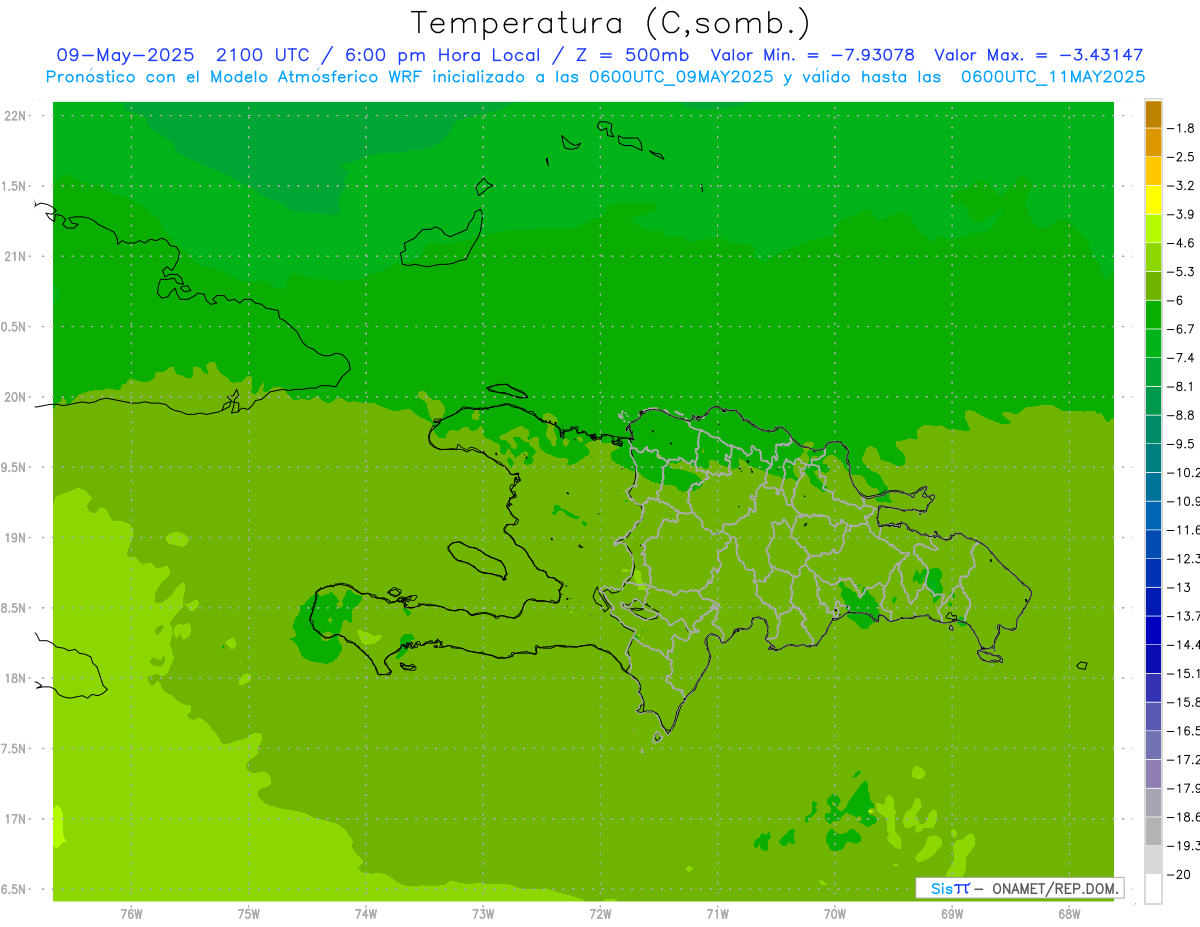1200x927 pixels.
Task: Click the title "Temperatura (C,somb.)"
Action: pyautogui.click(x=611, y=24)
